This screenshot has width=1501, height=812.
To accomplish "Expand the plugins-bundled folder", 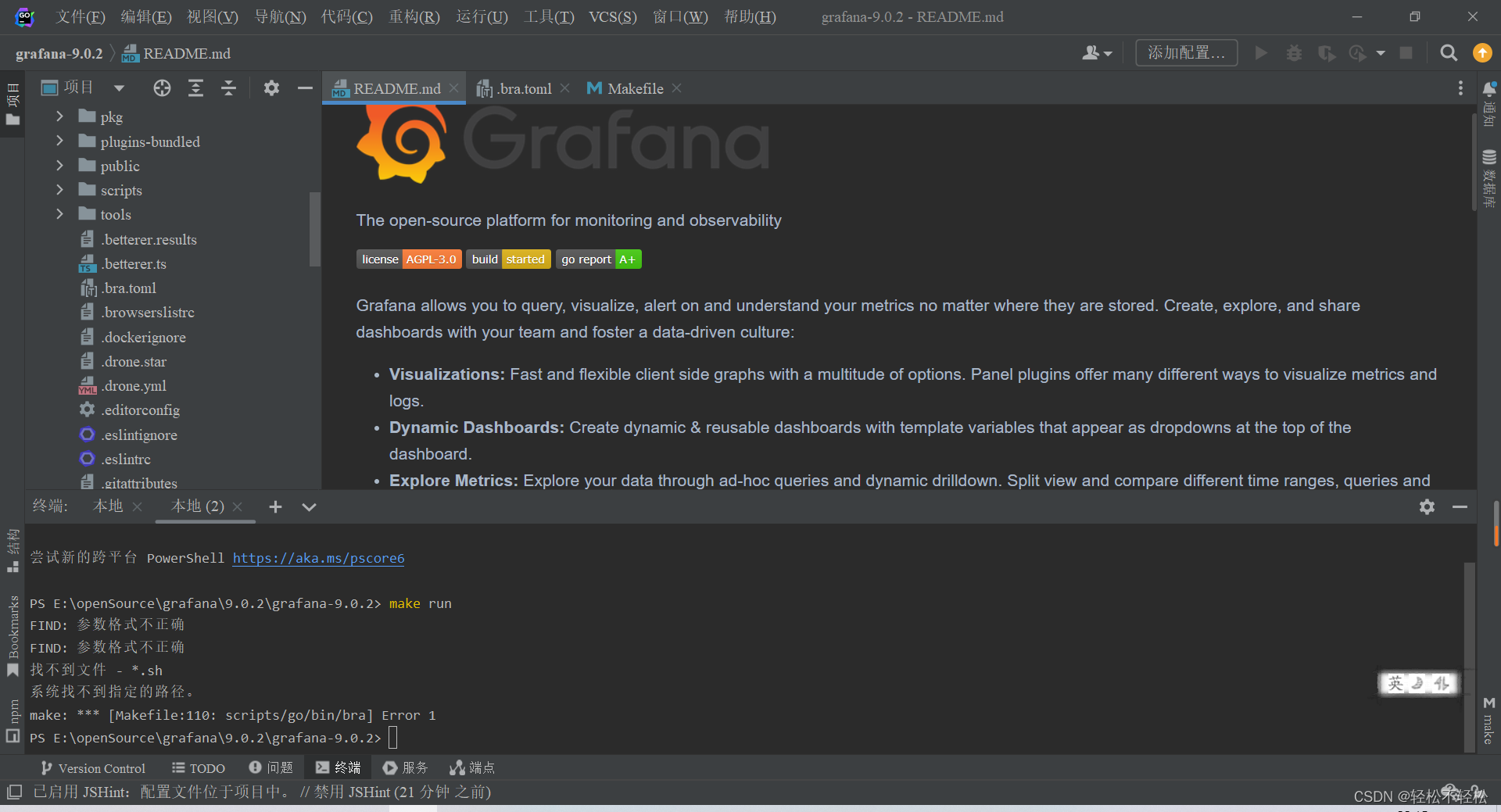I will pos(59,141).
